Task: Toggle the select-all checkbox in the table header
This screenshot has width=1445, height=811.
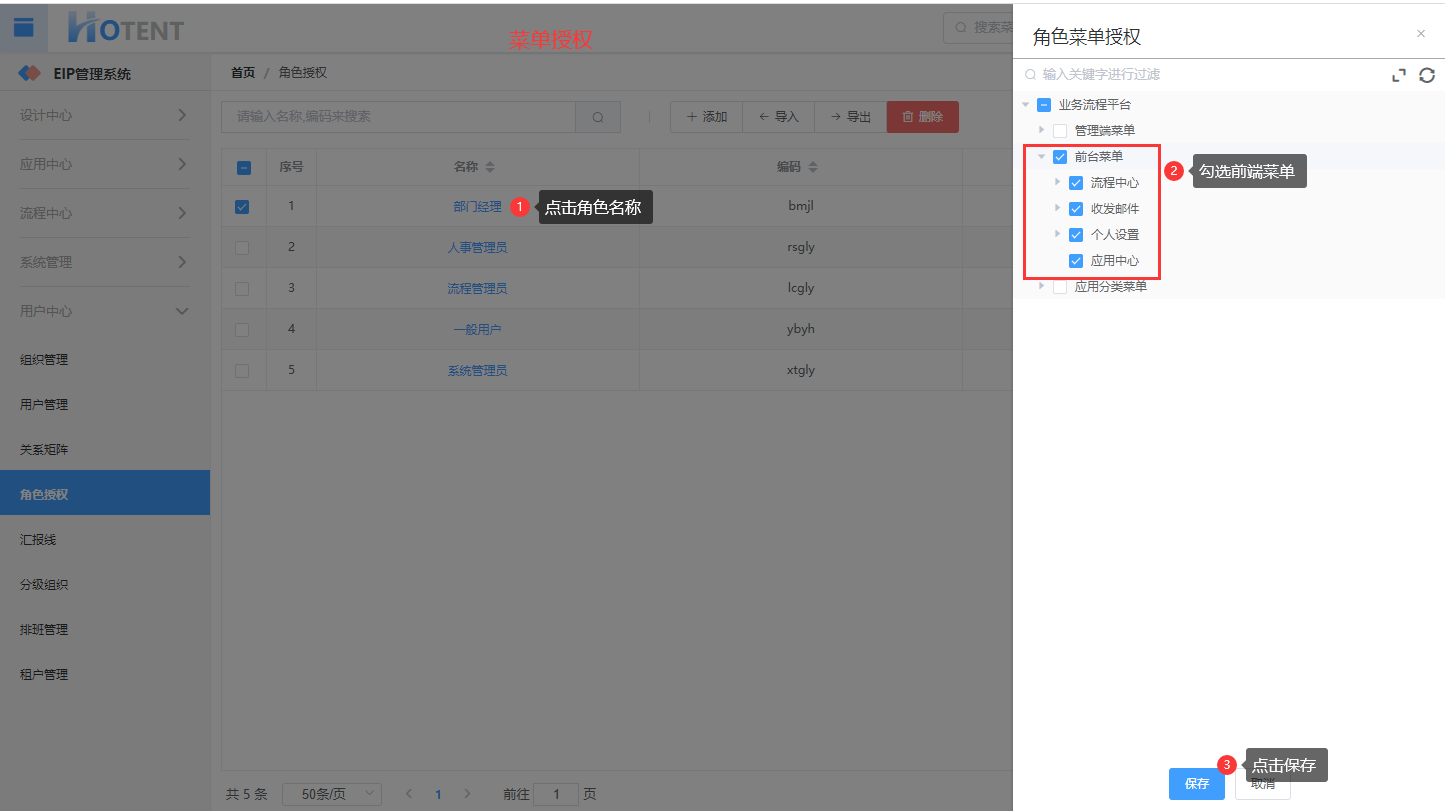Action: click(x=243, y=168)
